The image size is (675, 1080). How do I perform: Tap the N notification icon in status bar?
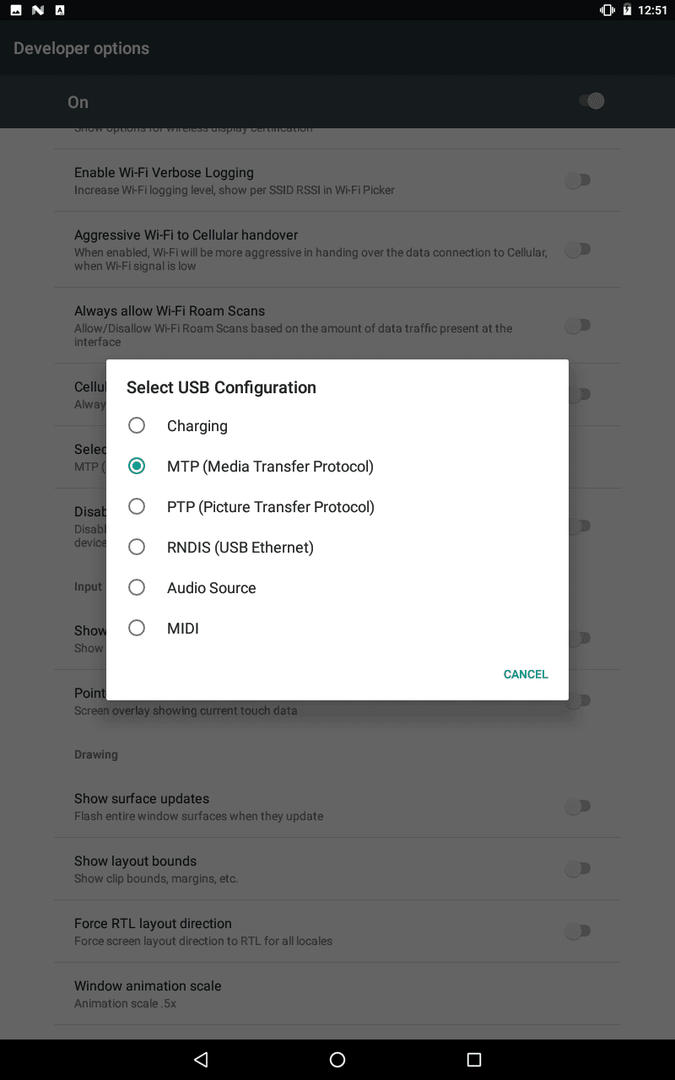pyautogui.click(x=38, y=10)
